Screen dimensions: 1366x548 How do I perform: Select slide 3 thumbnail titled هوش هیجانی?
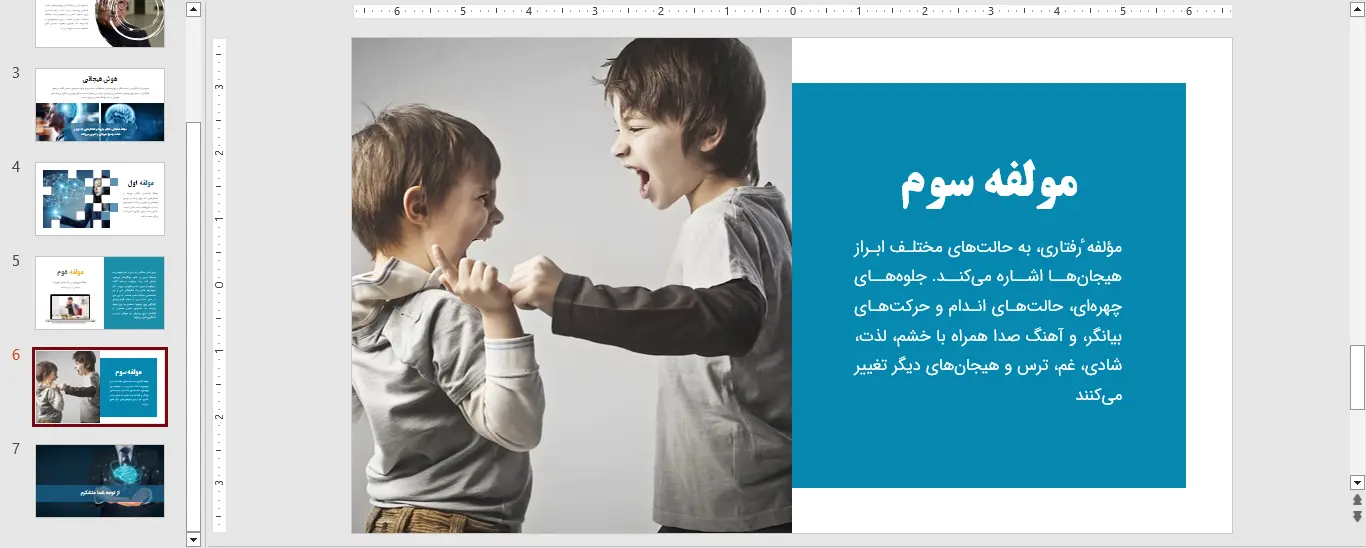100,105
